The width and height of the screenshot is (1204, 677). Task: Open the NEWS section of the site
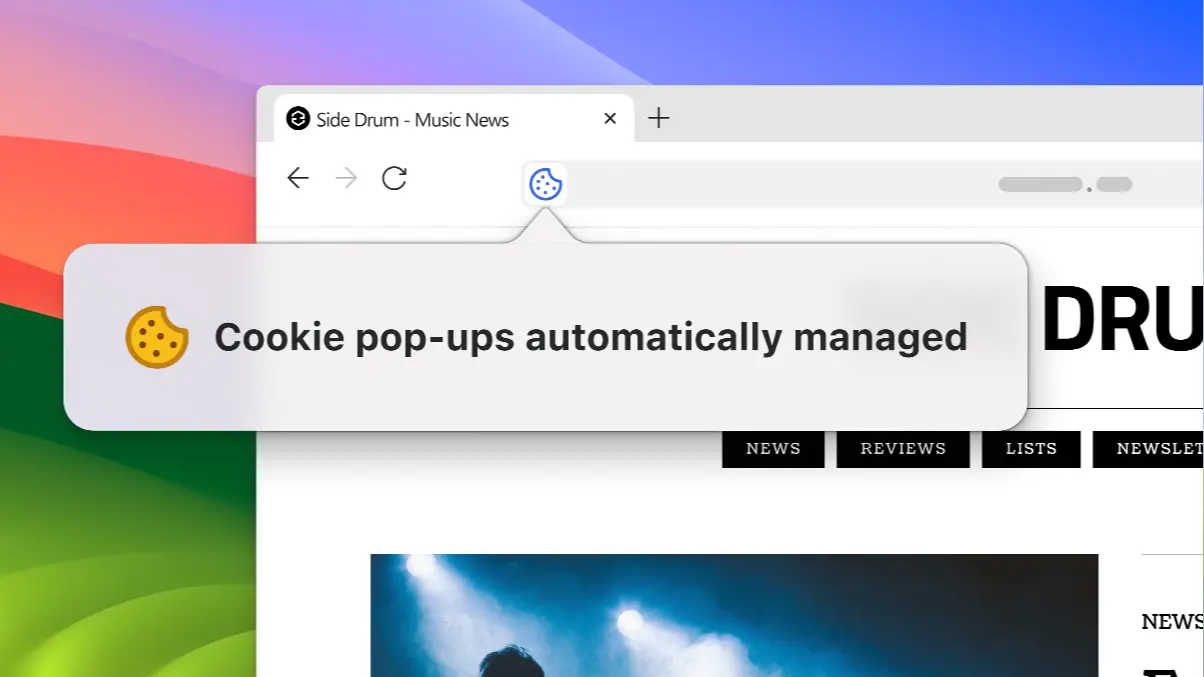pos(773,448)
